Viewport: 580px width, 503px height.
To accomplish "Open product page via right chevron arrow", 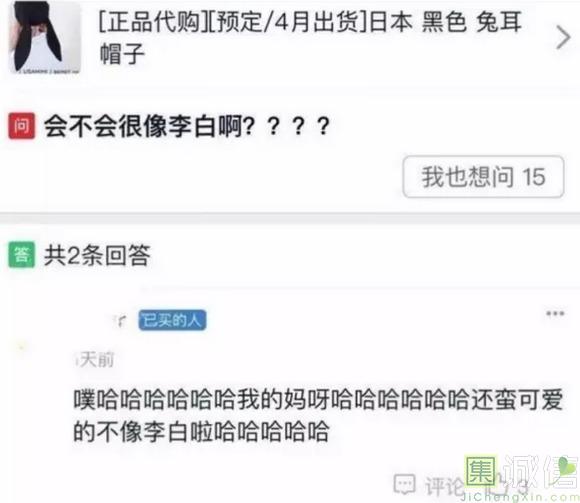I will [x=563, y=37].
